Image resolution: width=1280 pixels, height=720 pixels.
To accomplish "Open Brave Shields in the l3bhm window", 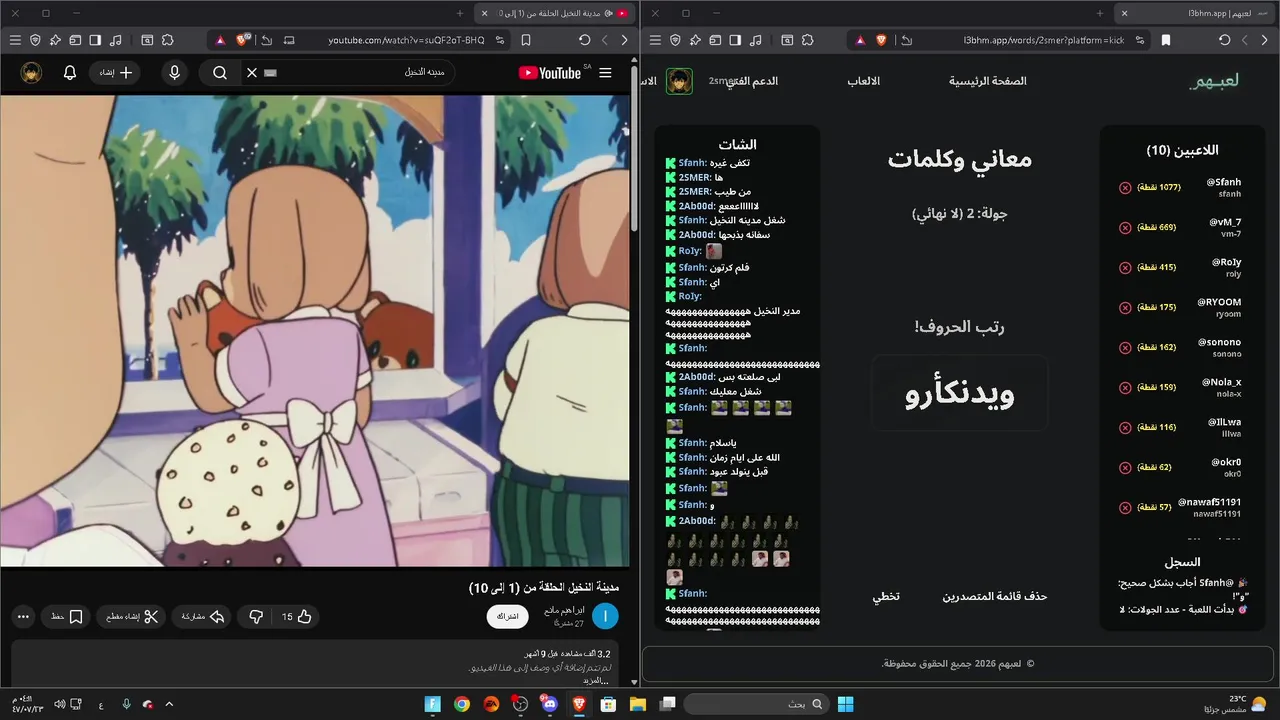I will [x=881, y=40].
